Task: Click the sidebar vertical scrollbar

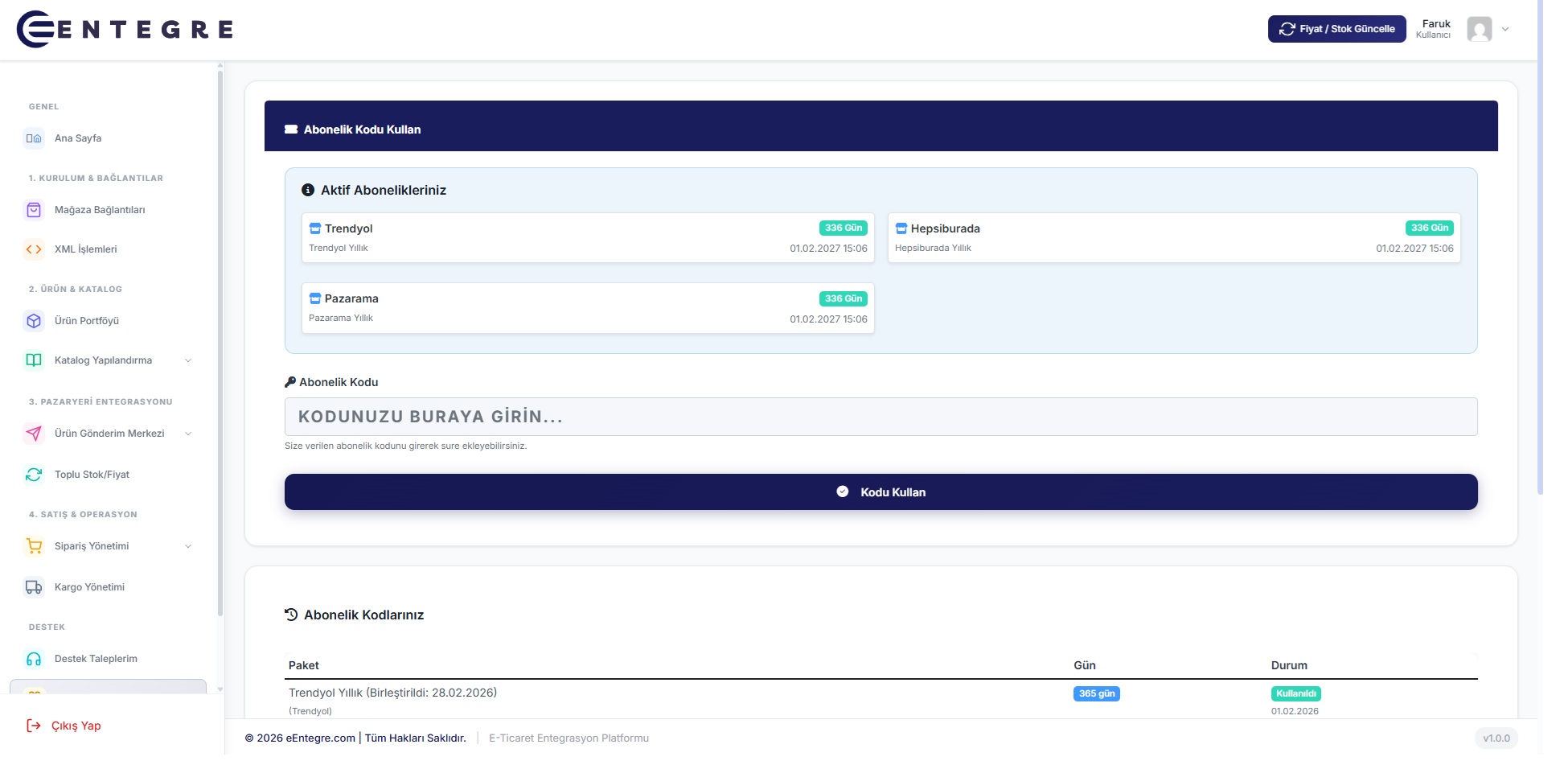Action: click(220, 342)
